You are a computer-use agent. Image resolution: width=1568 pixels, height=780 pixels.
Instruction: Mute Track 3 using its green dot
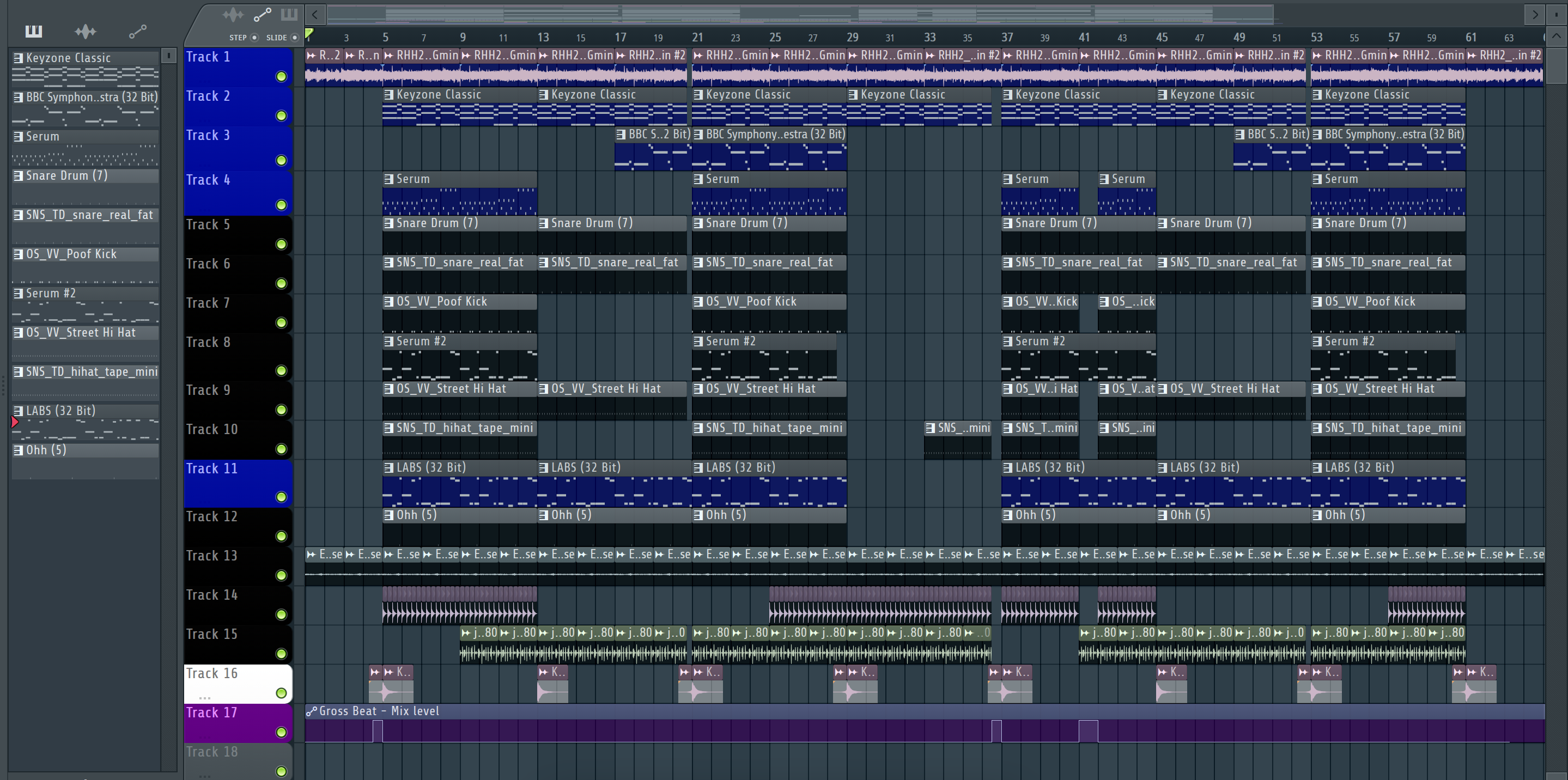281,161
